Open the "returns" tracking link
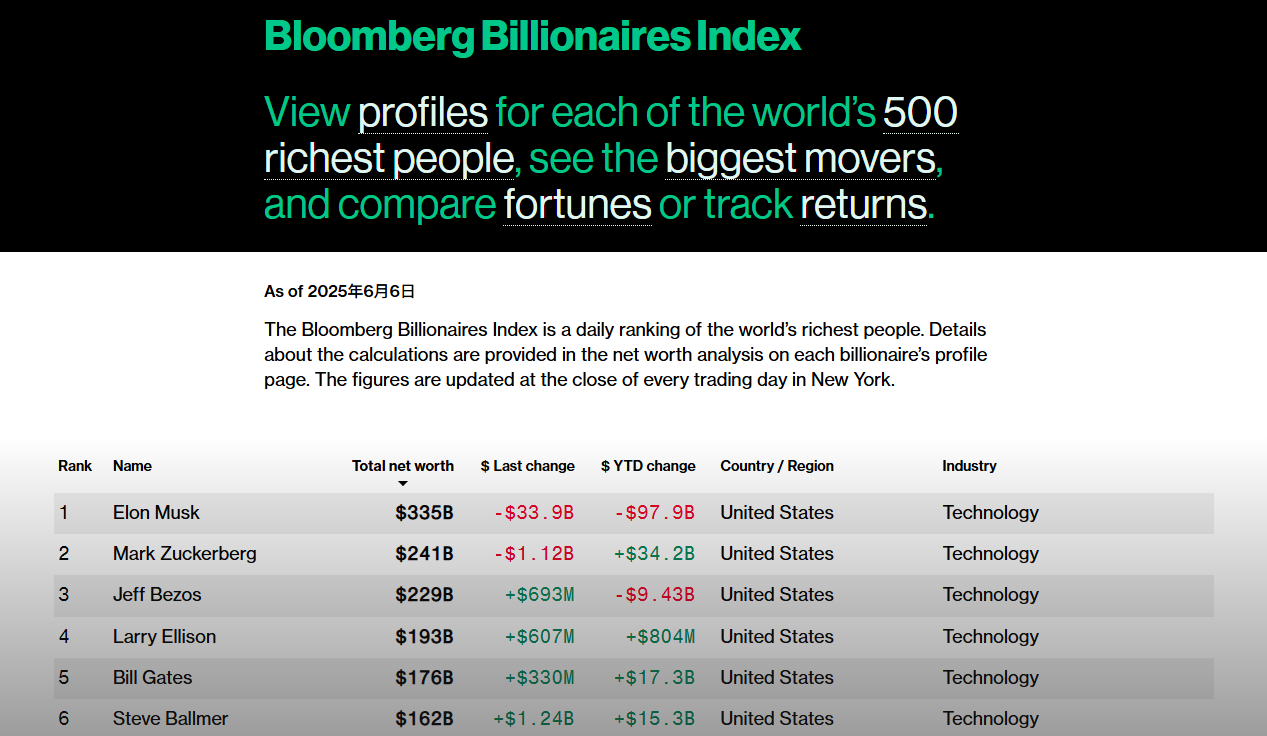 (x=863, y=204)
